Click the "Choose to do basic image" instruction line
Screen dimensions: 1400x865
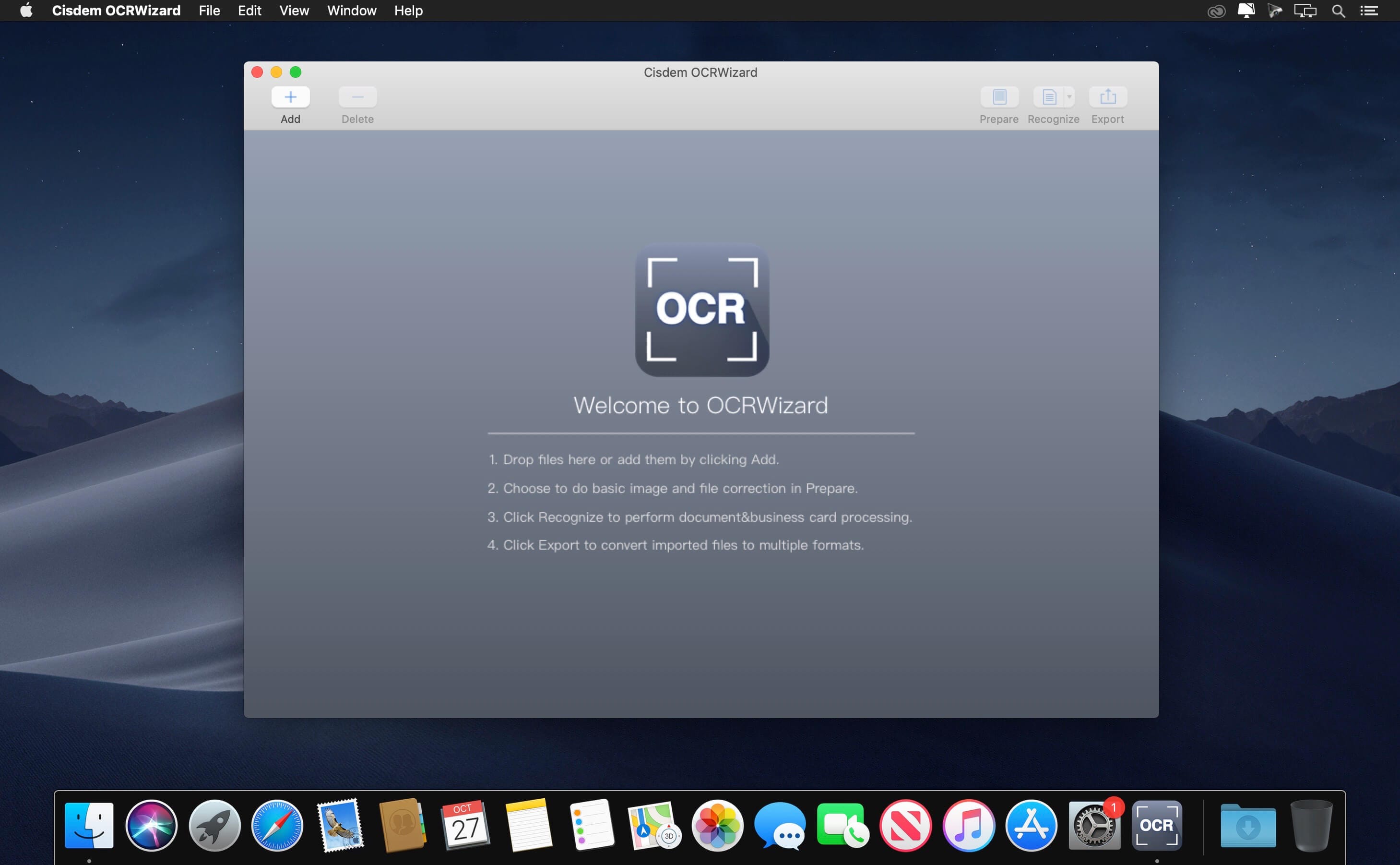pyautogui.click(x=673, y=488)
